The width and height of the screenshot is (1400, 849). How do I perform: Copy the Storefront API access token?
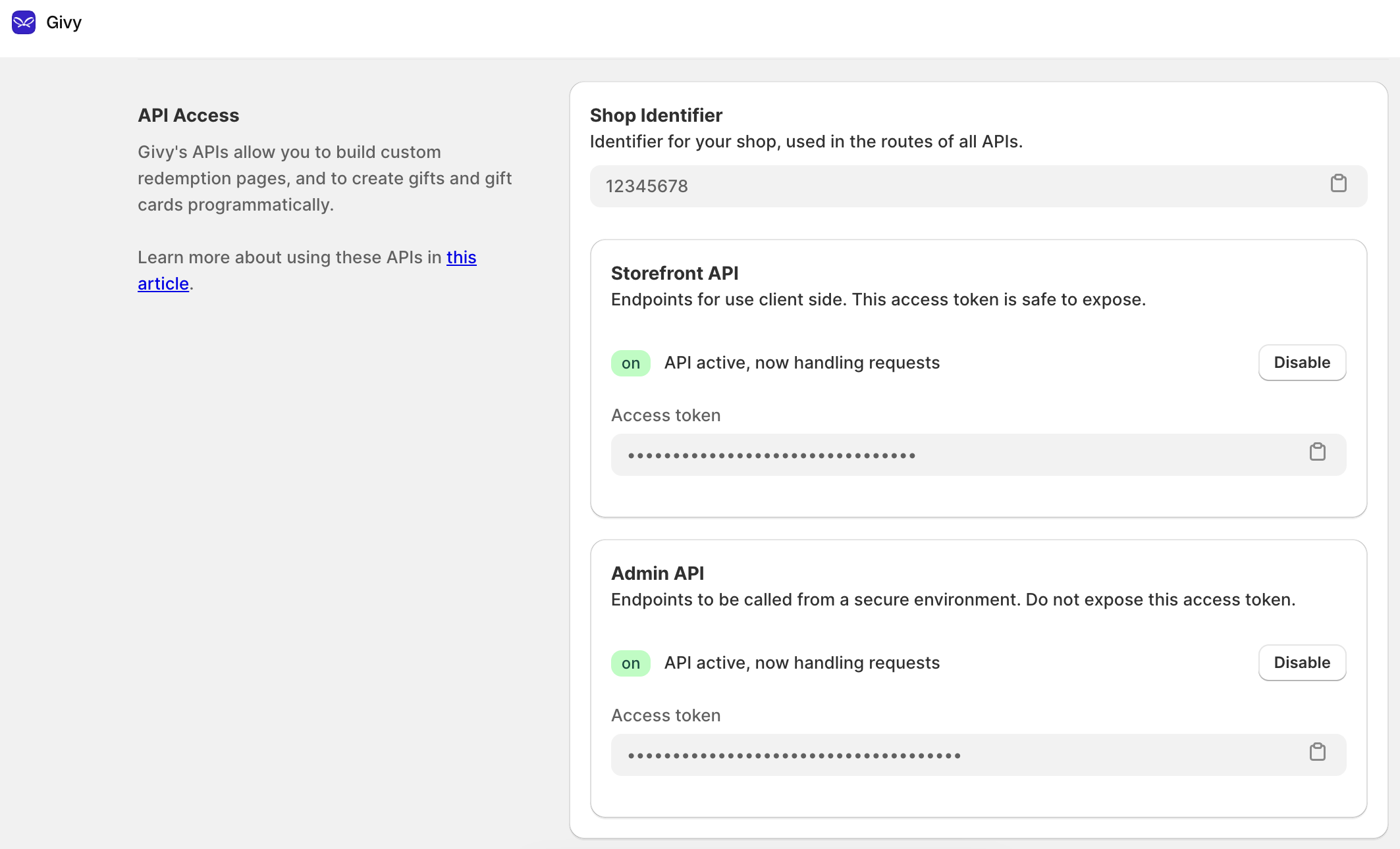1317,452
